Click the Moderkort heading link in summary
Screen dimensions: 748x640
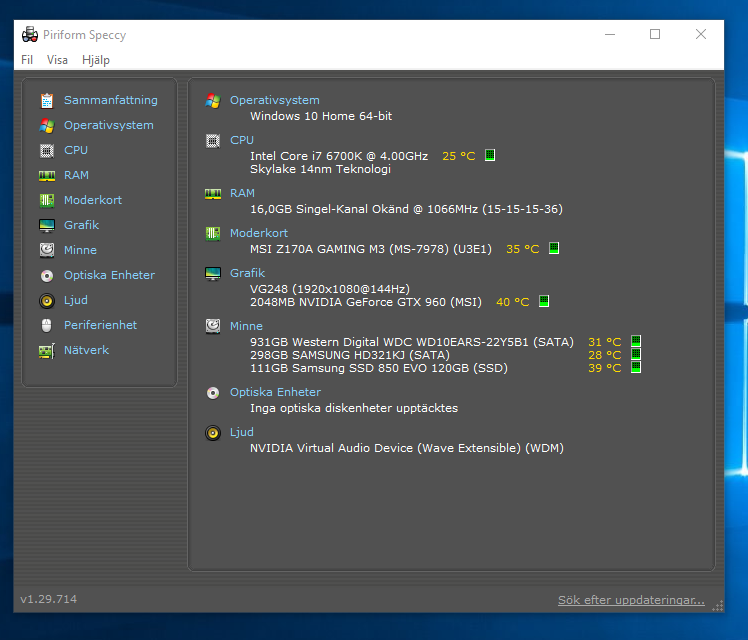tap(259, 233)
